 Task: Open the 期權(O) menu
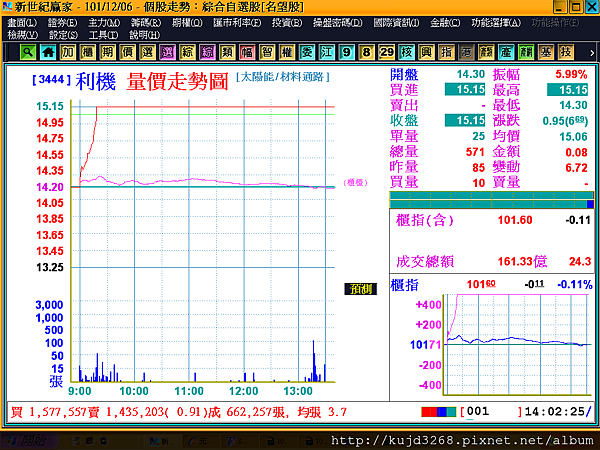[187, 23]
